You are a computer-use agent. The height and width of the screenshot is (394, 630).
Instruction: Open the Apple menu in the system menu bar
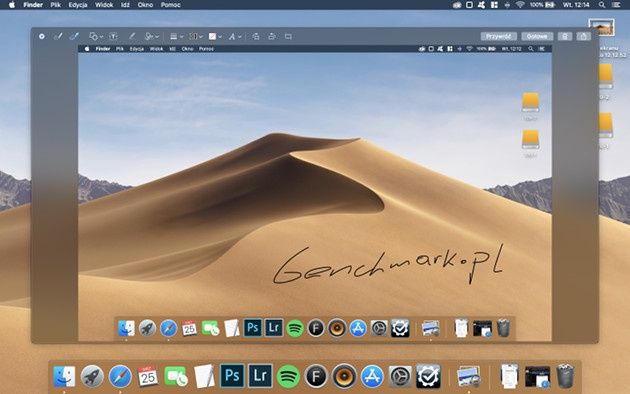pos(12,5)
